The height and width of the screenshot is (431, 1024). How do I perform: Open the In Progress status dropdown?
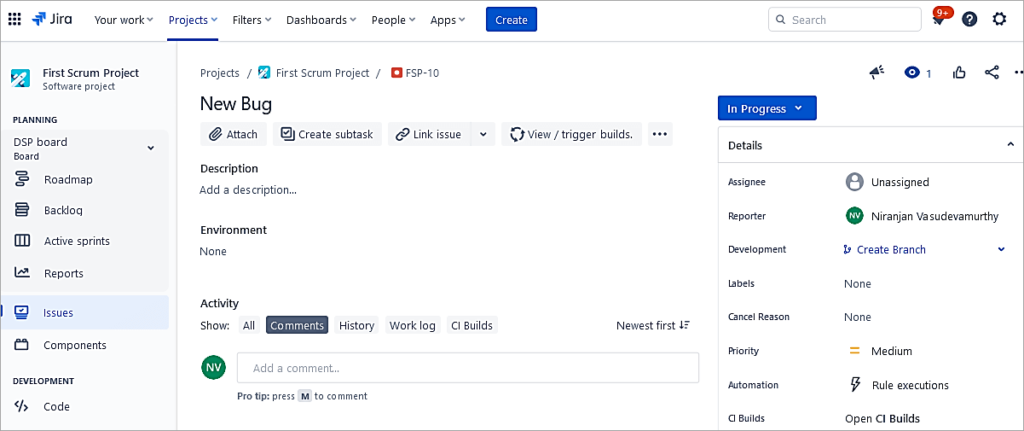coord(766,108)
